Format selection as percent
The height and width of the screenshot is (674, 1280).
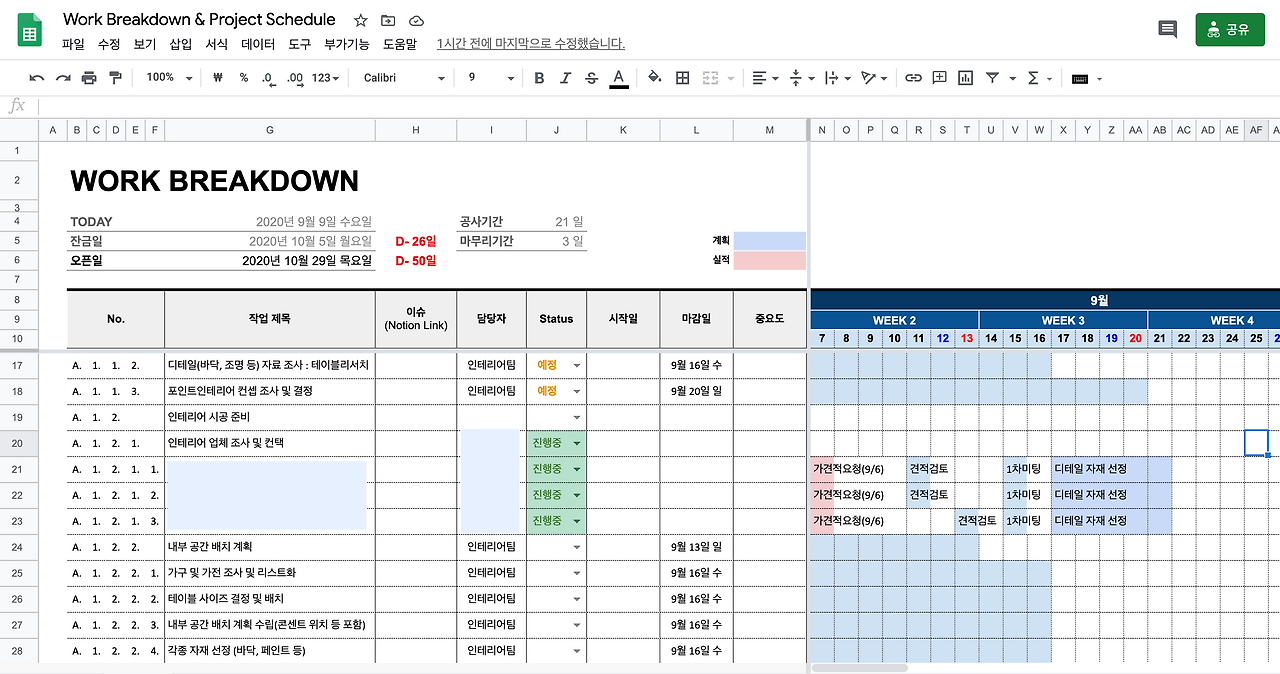pos(243,77)
